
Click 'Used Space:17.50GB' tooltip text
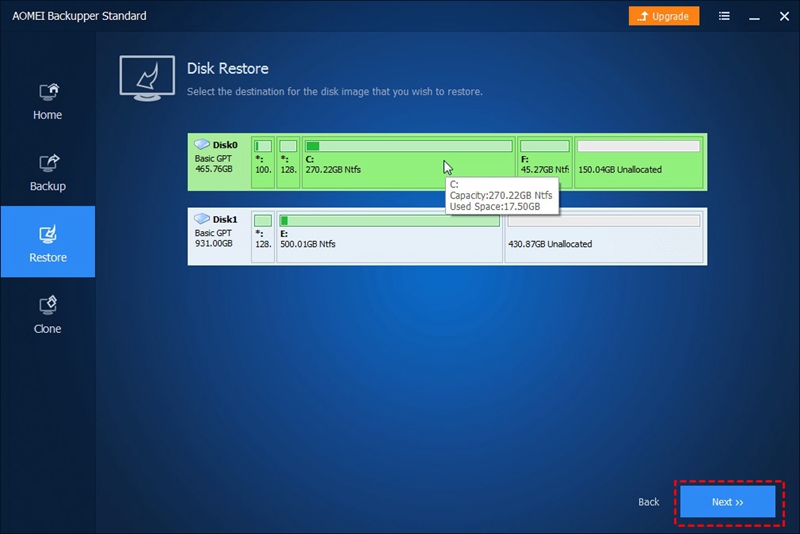pos(494,207)
